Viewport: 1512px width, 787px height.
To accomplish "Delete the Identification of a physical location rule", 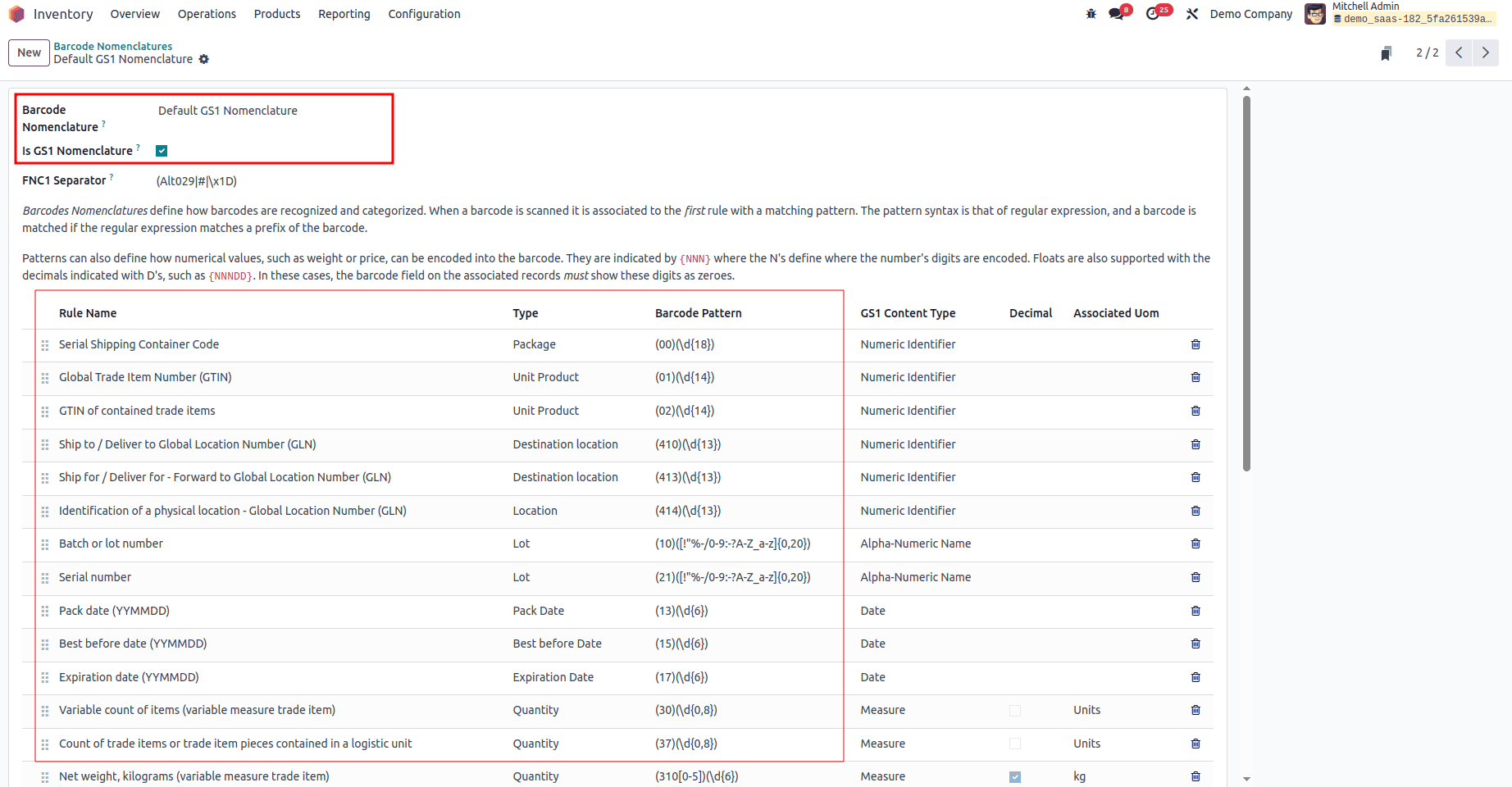I will [1195, 511].
